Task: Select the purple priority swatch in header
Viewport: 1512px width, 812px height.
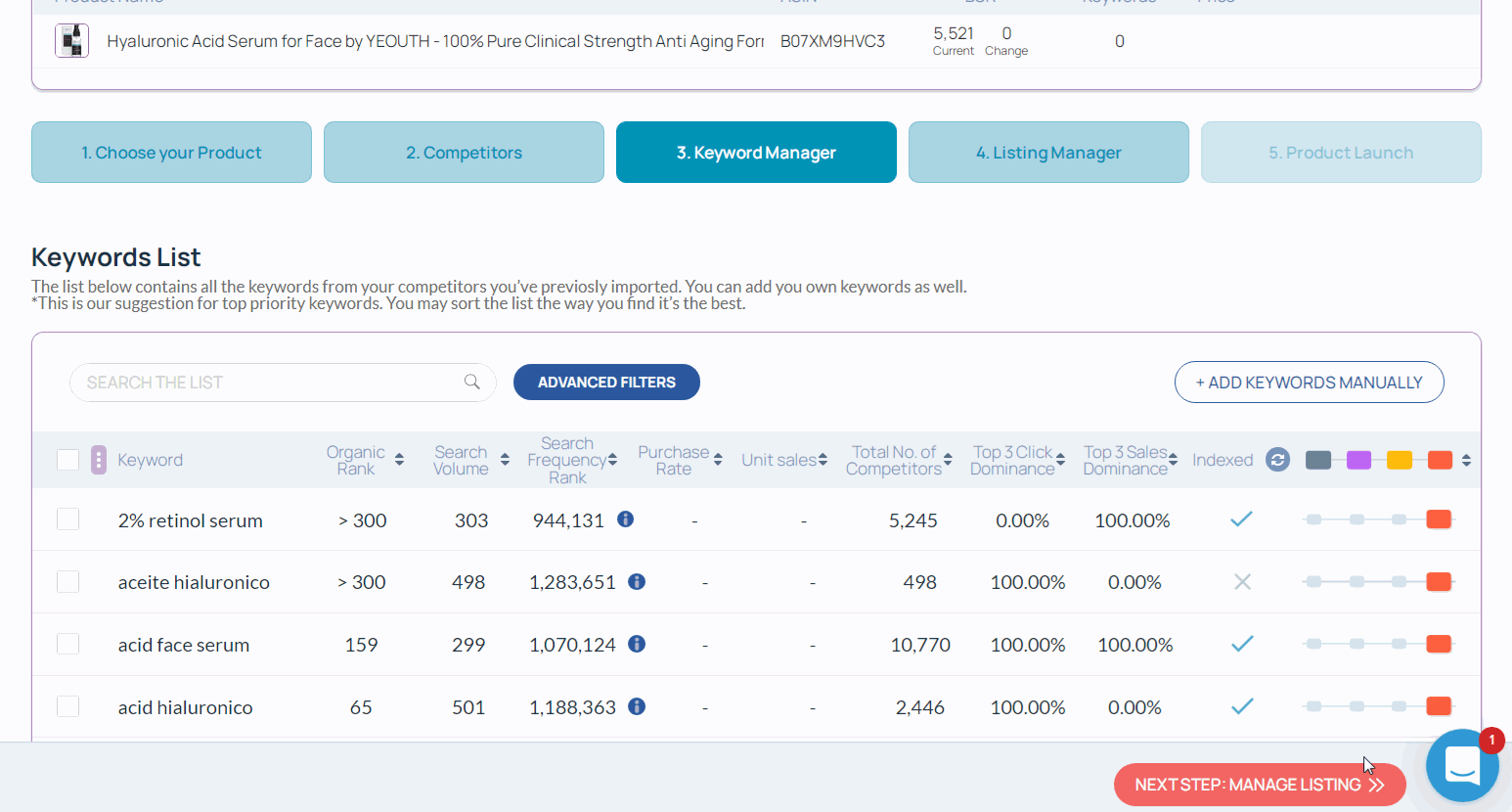Action: 1358,460
